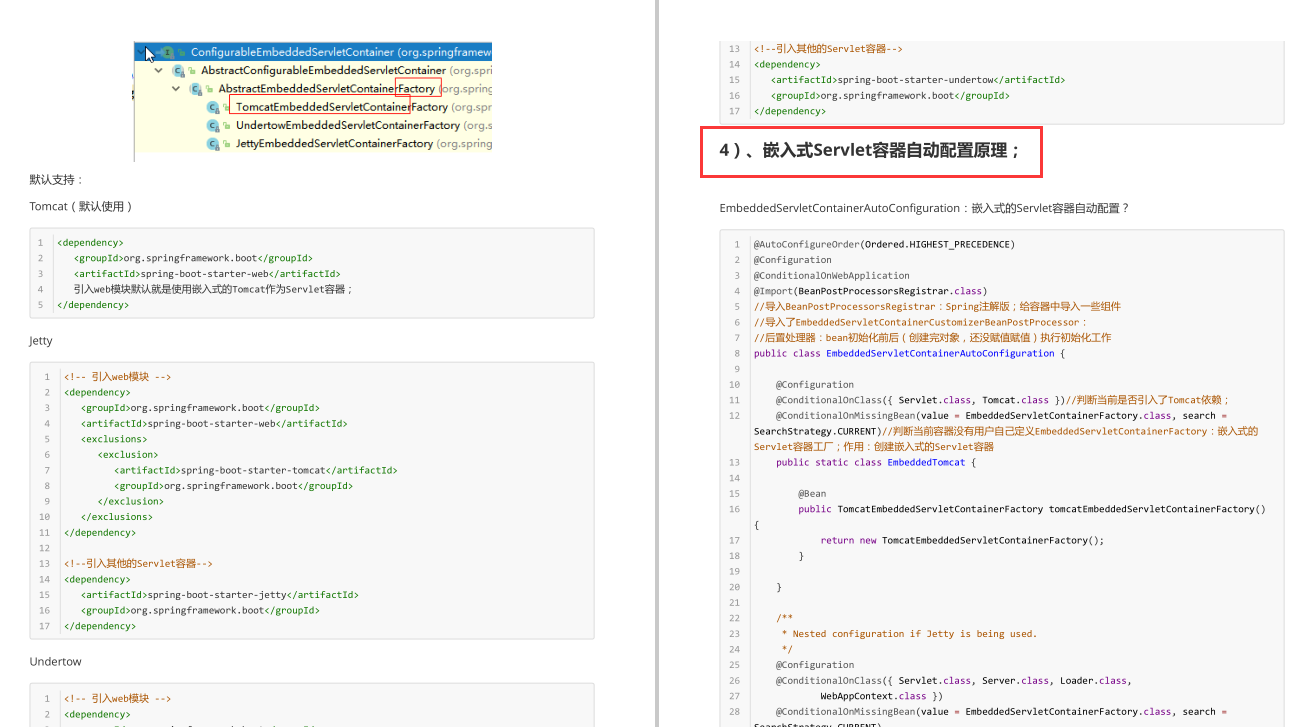This screenshot has width=1297, height=727.
Task: Click comment "//导入了EmbeddedServletContainerCustomizerBeanPostProcessor:"
Action: [x=920, y=322]
